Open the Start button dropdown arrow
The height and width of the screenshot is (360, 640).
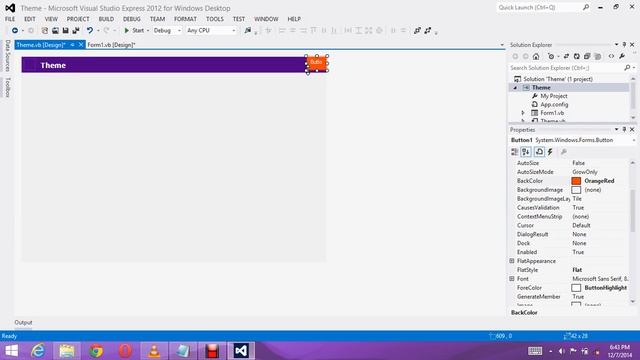(148, 31)
